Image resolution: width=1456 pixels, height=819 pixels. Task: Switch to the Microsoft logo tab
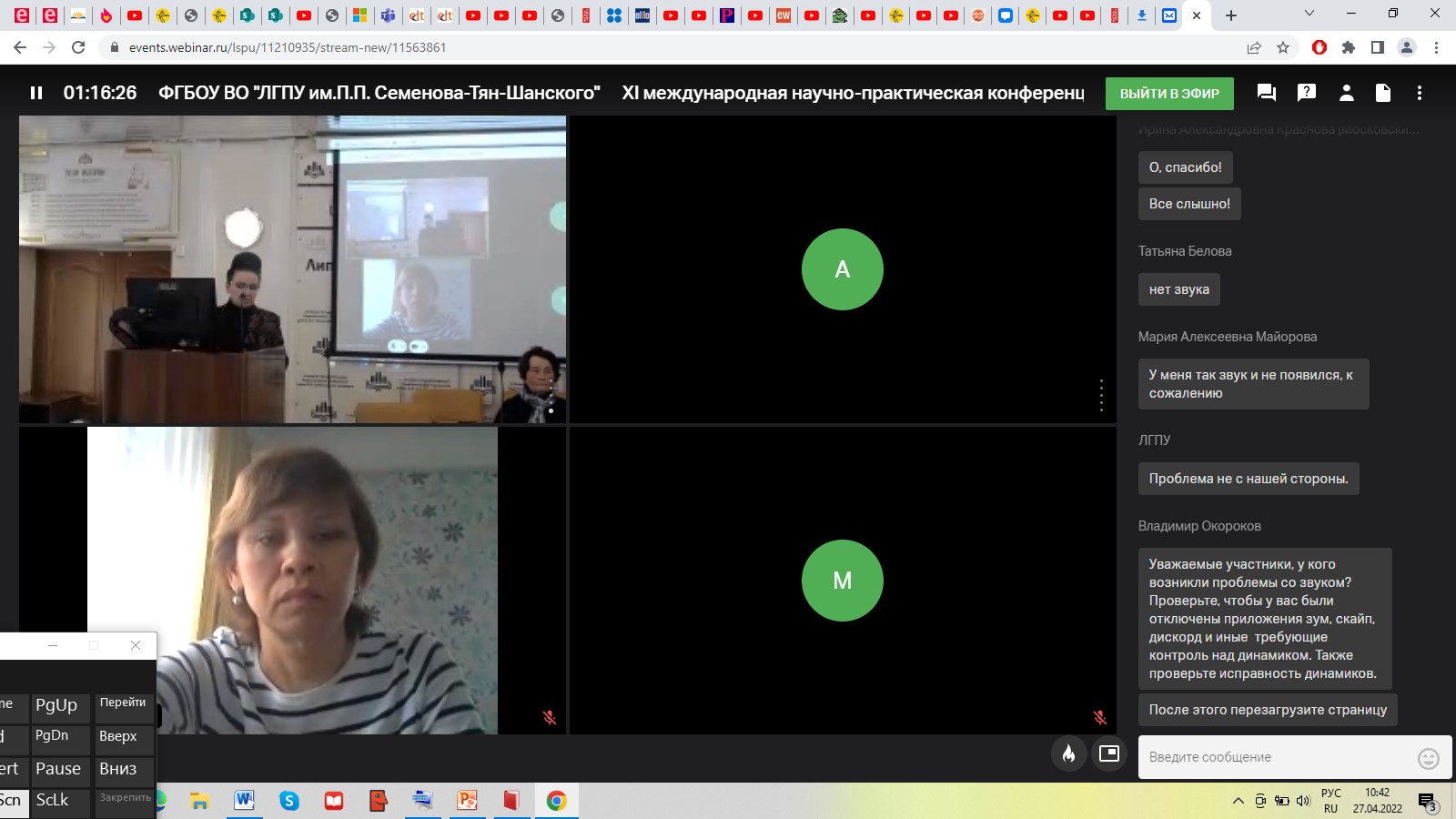point(360,15)
